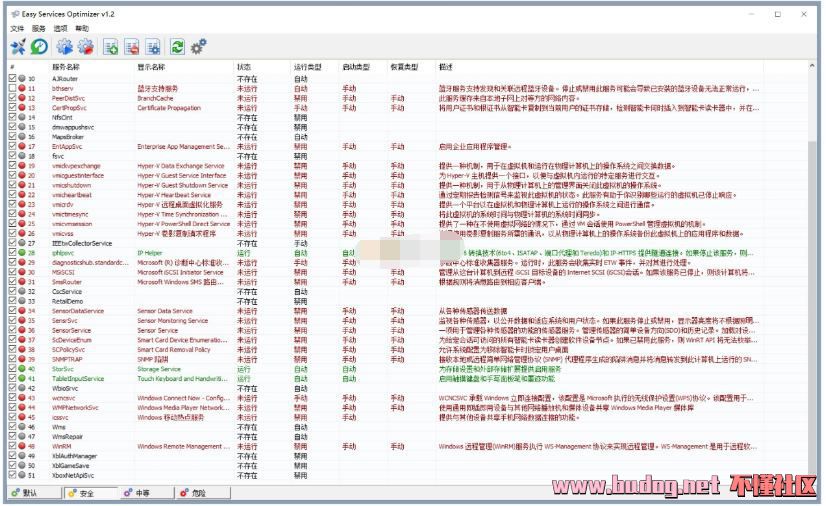This screenshot has height=506, width=826.
Task: Uncheck the SensorDataService row checkbox
Action: pyautogui.click(x=13, y=311)
